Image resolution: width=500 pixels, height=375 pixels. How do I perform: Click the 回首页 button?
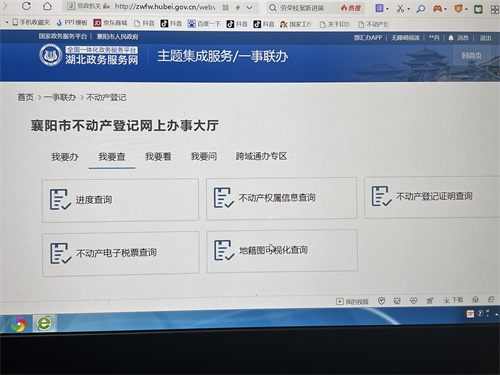(x=472, y=55)
